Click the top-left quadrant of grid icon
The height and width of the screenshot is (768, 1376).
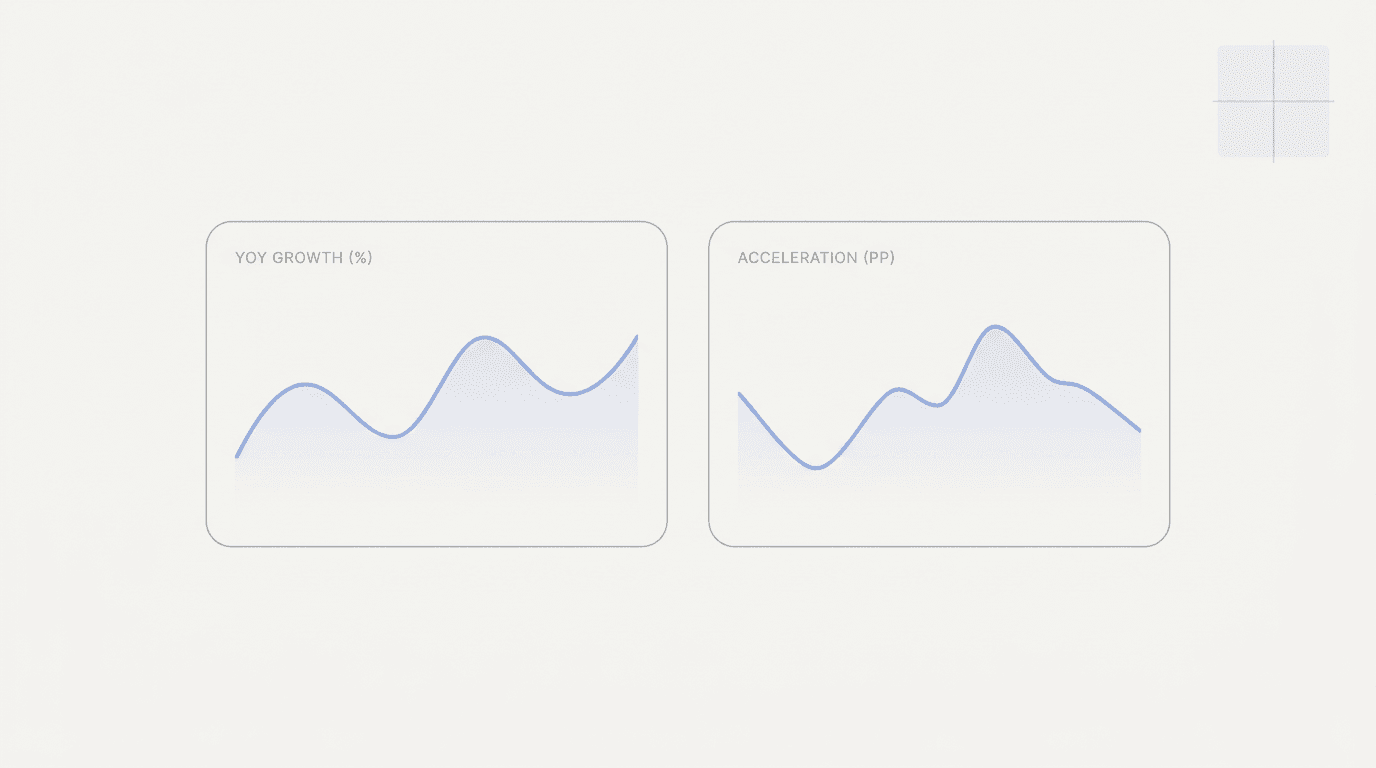[x=1245, y=73]
